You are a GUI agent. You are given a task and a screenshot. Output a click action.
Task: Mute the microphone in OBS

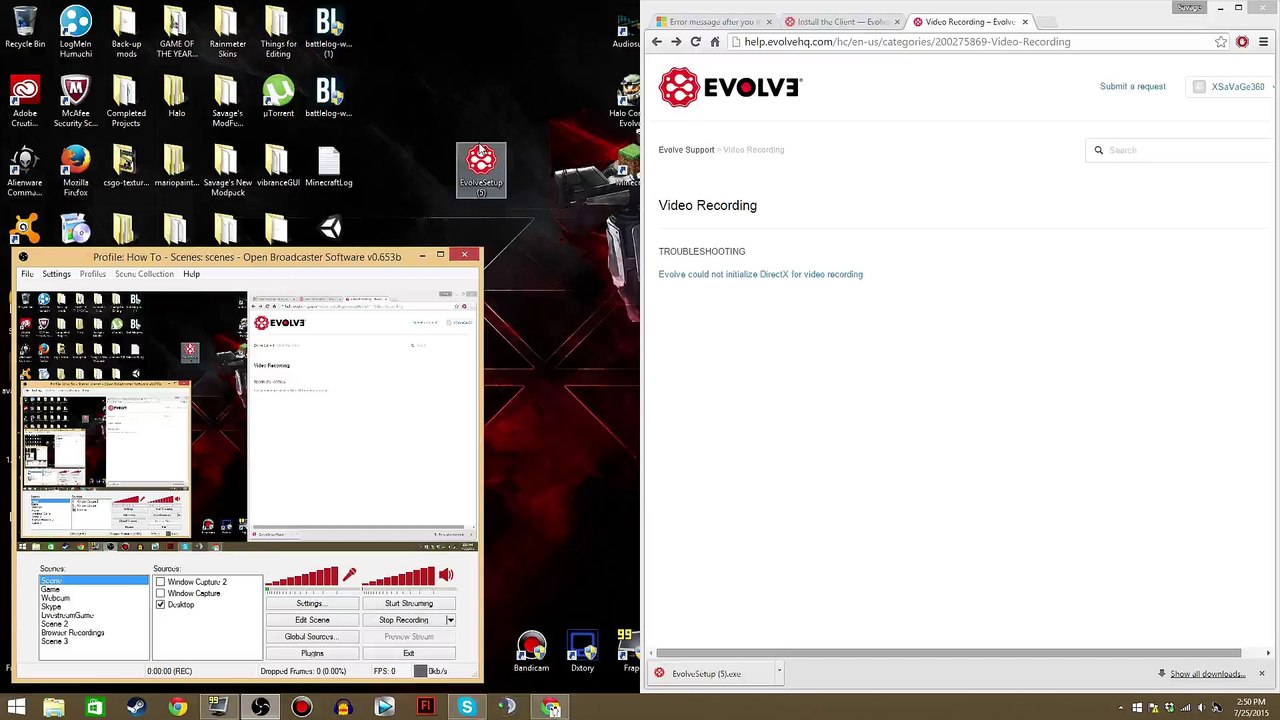(x=348, y=575)
